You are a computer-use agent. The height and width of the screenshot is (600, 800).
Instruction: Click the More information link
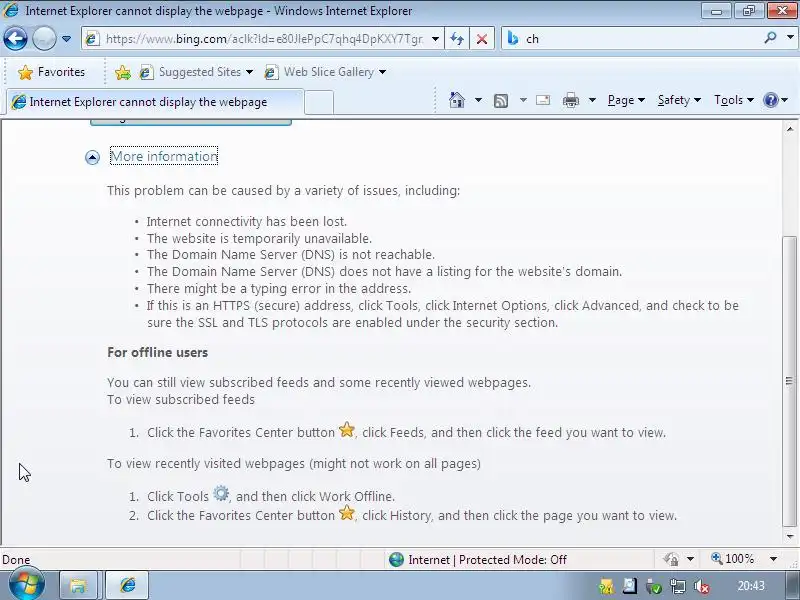click(x=164, y=156)
